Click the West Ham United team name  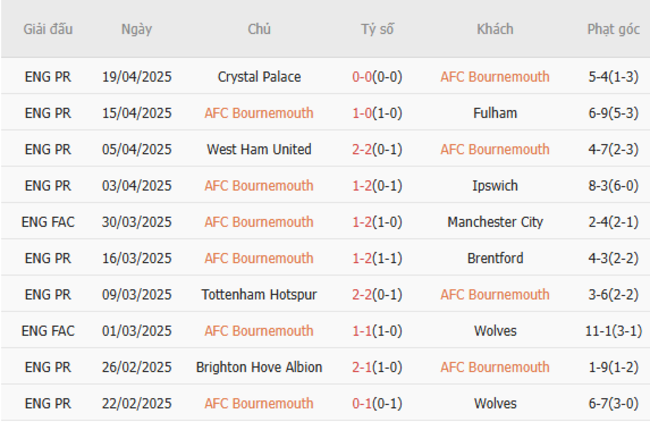coord(259,149)
